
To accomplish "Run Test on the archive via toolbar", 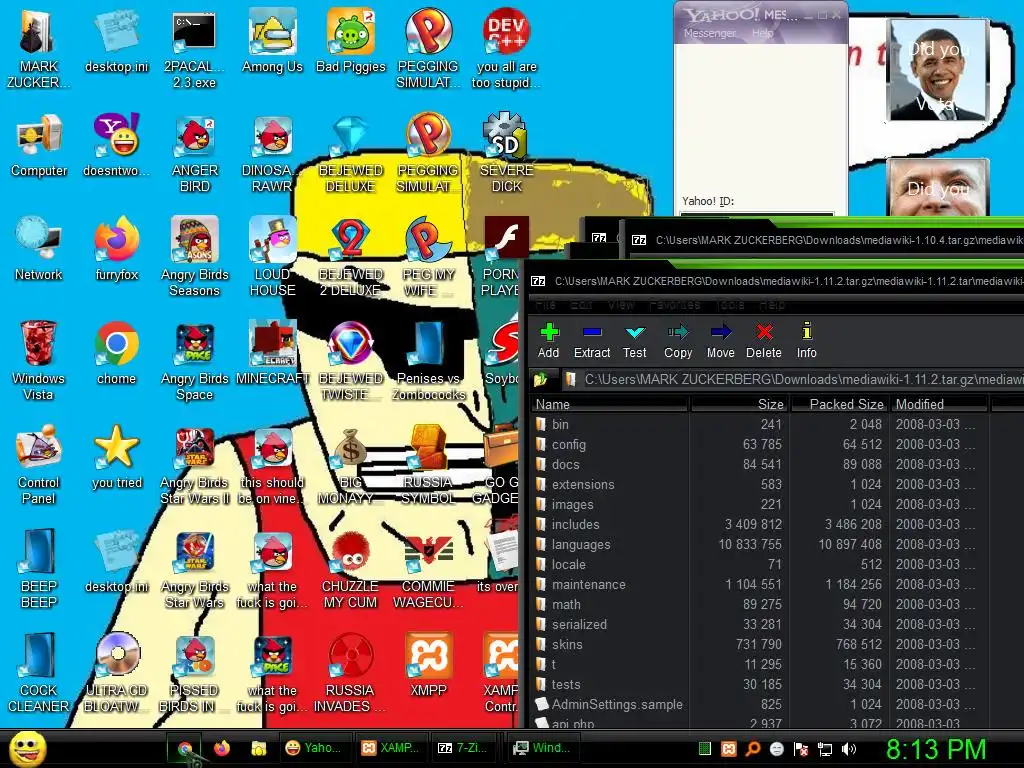I will pyautogui.click(x=635, y=340).
